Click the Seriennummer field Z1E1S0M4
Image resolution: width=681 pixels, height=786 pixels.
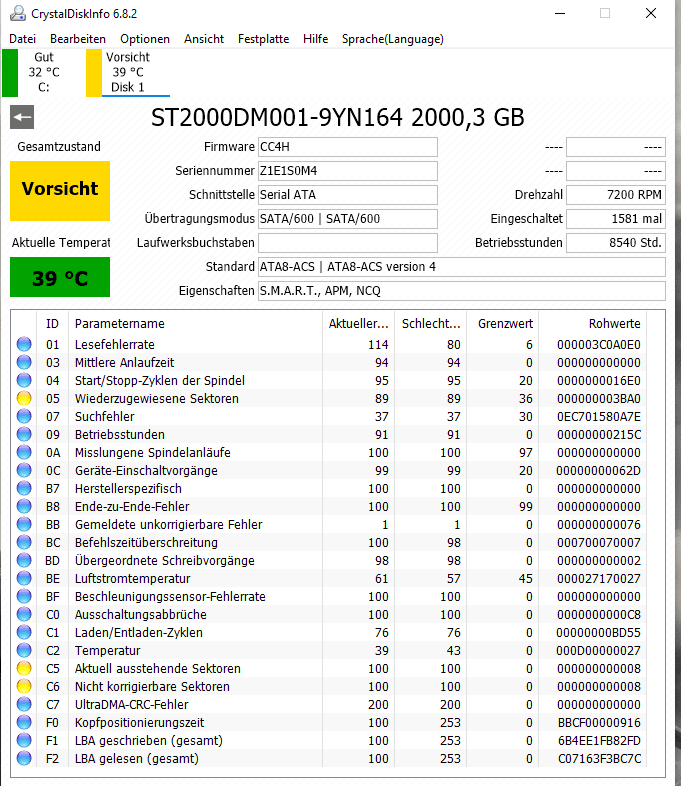click(x=348, y=171)
